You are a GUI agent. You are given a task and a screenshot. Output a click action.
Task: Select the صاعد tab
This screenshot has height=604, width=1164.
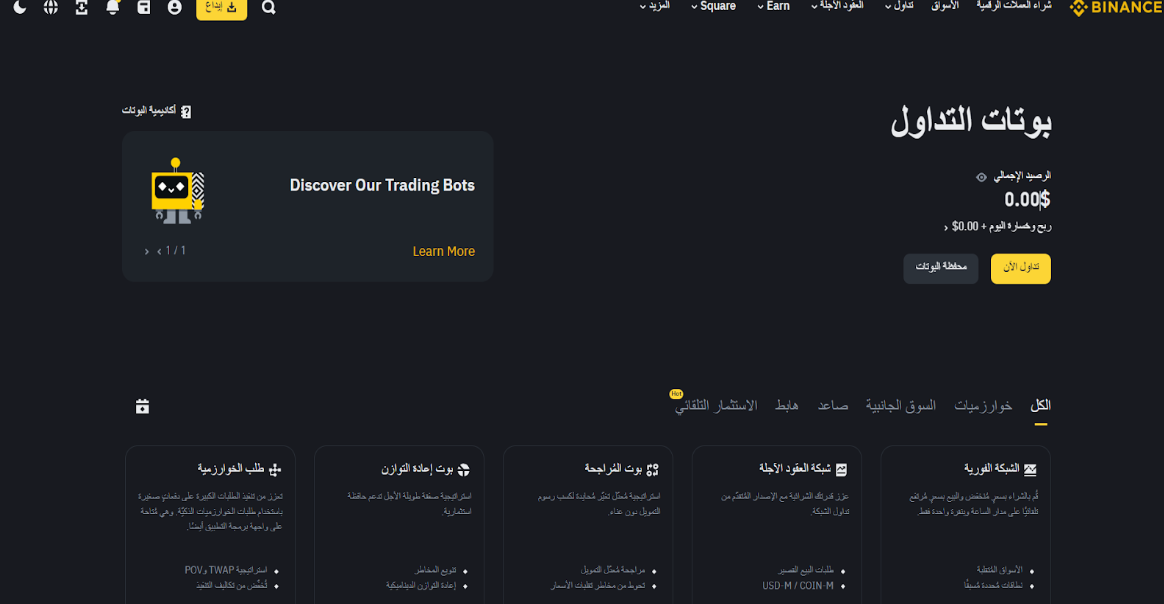click(833, 406)
